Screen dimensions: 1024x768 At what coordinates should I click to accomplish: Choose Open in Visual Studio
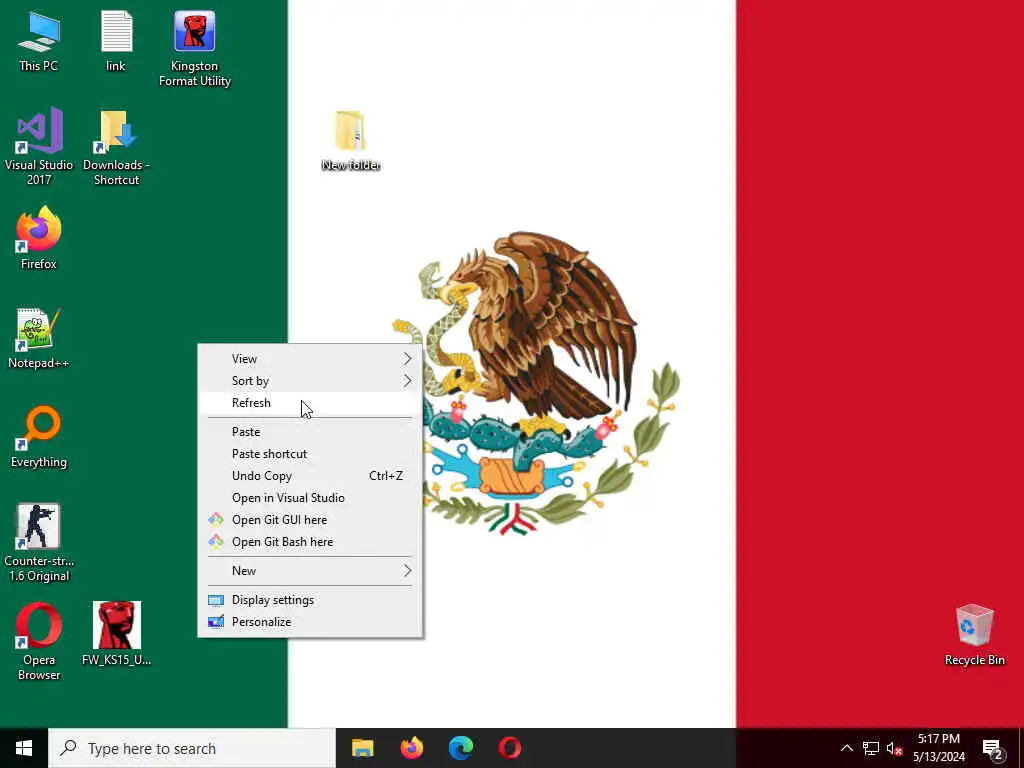(310, 498)
